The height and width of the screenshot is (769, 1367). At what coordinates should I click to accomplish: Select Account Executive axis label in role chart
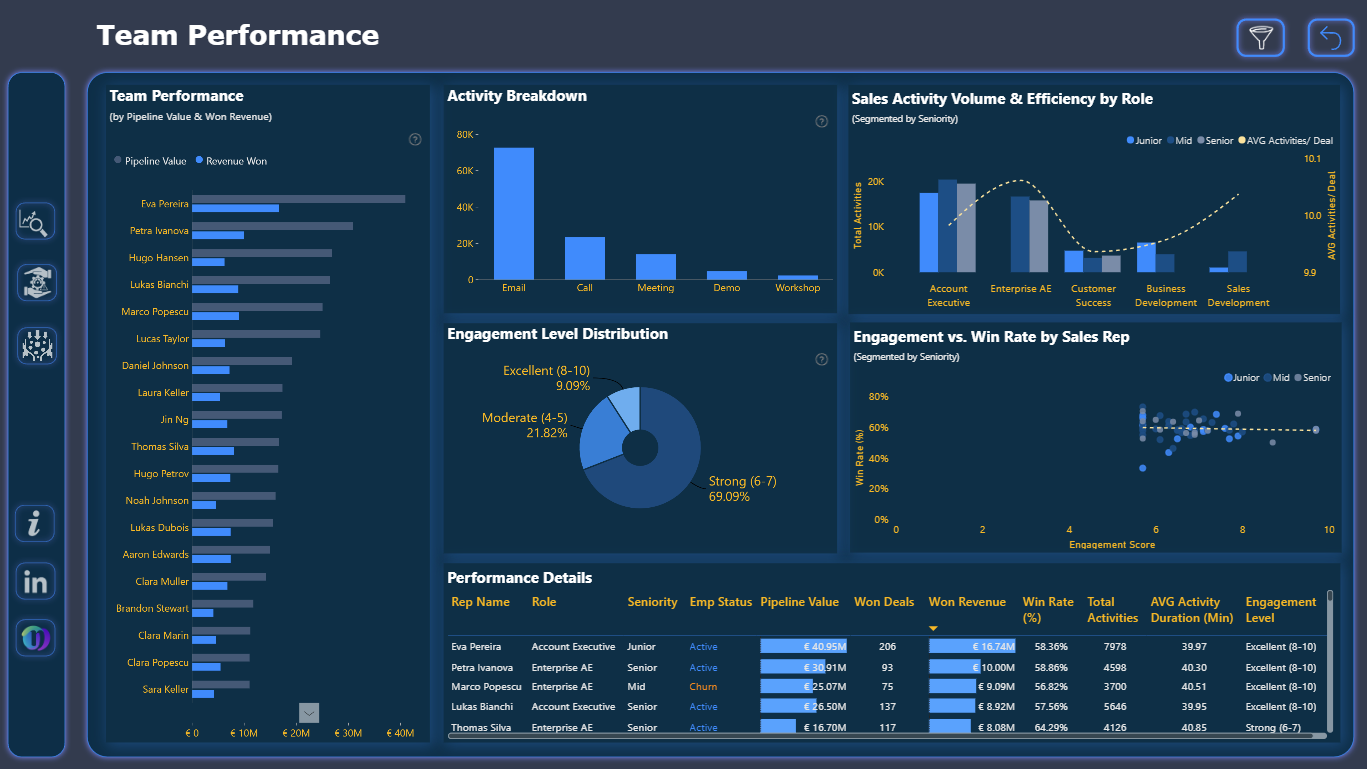pos(948,296)
